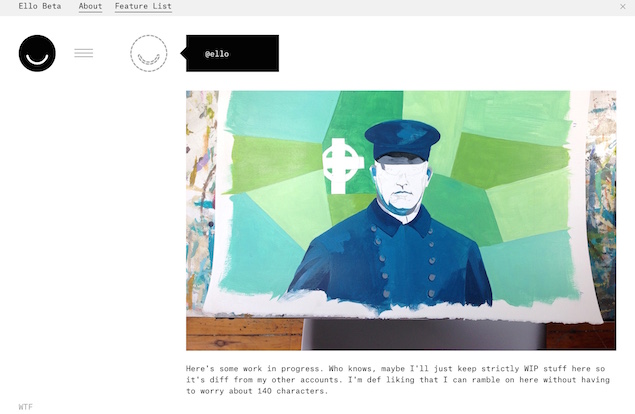635x414 pixels.
Task: Click the "other accounts" caption text
Action: 305,380
